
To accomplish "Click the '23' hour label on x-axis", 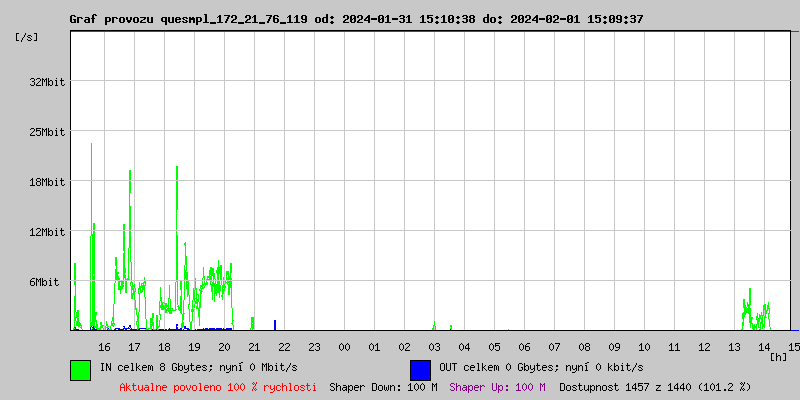I will (x=314, y=347).
